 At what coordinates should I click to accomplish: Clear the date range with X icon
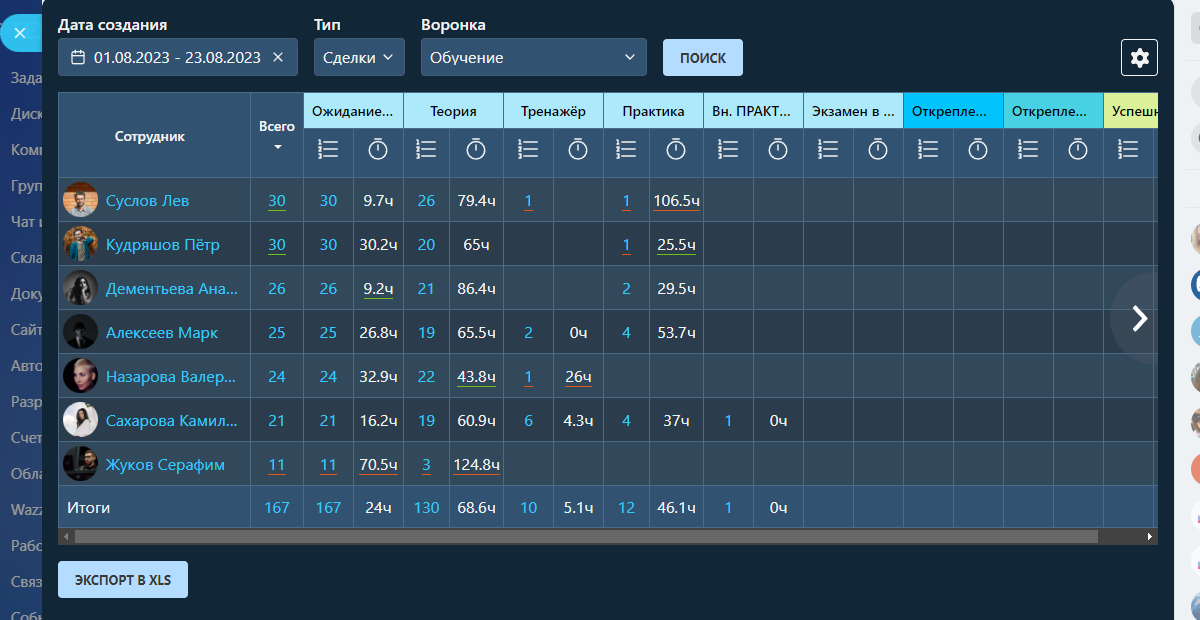click(278, 58)
